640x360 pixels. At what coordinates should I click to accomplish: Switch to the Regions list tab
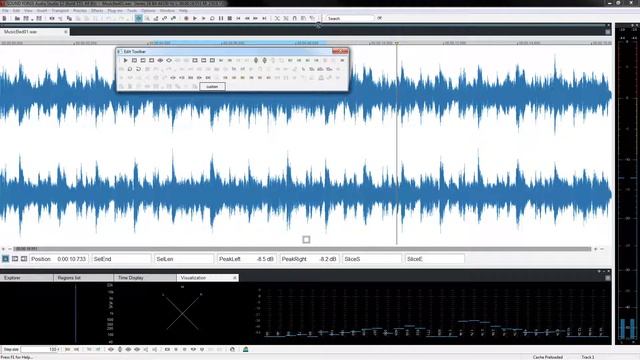pyautogui.click(x=84, y=278)
